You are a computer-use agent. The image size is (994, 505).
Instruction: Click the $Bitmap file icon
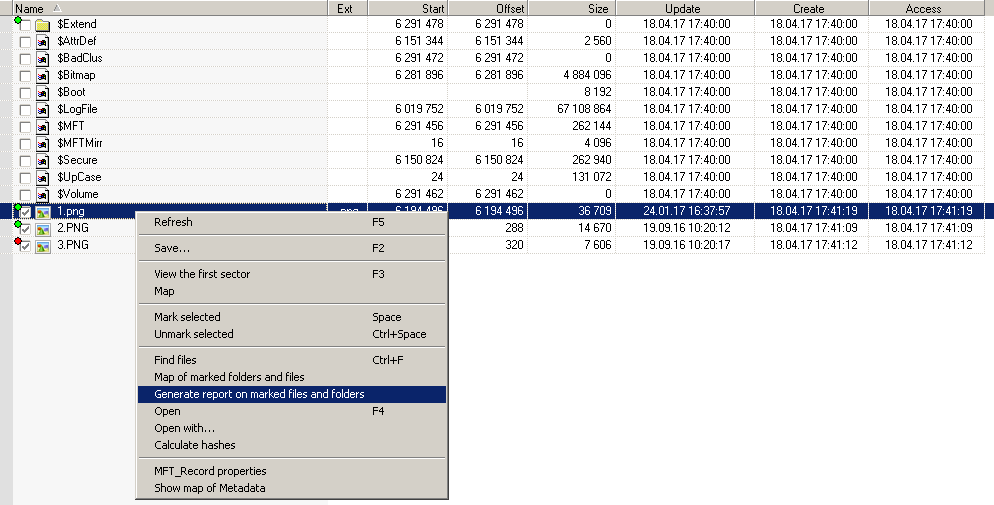click(42, 75)
